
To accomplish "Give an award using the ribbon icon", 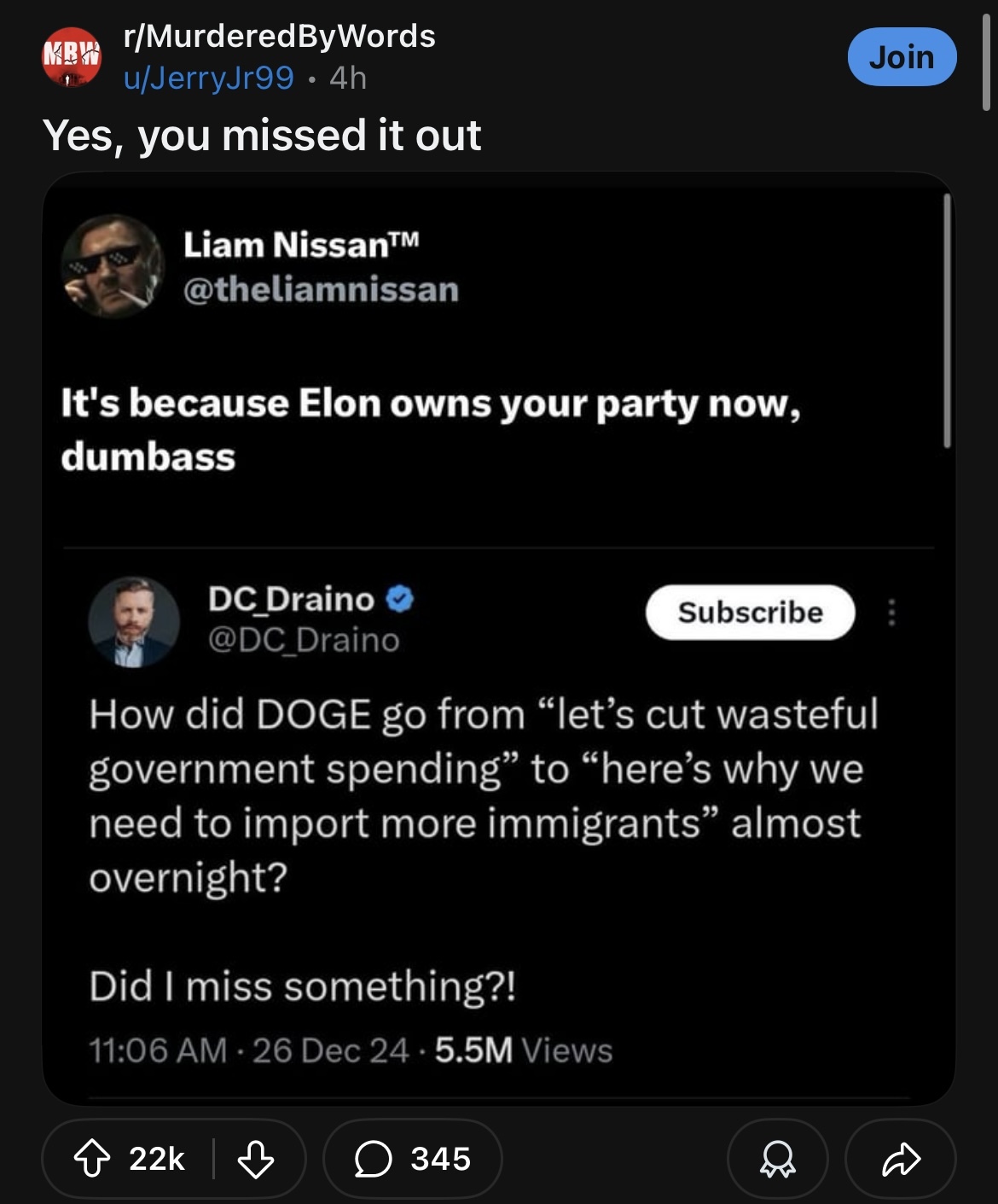I will [x=776, y=1159].
